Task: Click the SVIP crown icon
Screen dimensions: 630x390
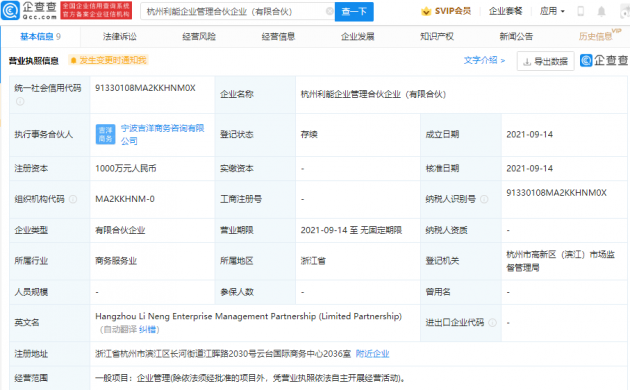Action: click(x=426, y=11)
